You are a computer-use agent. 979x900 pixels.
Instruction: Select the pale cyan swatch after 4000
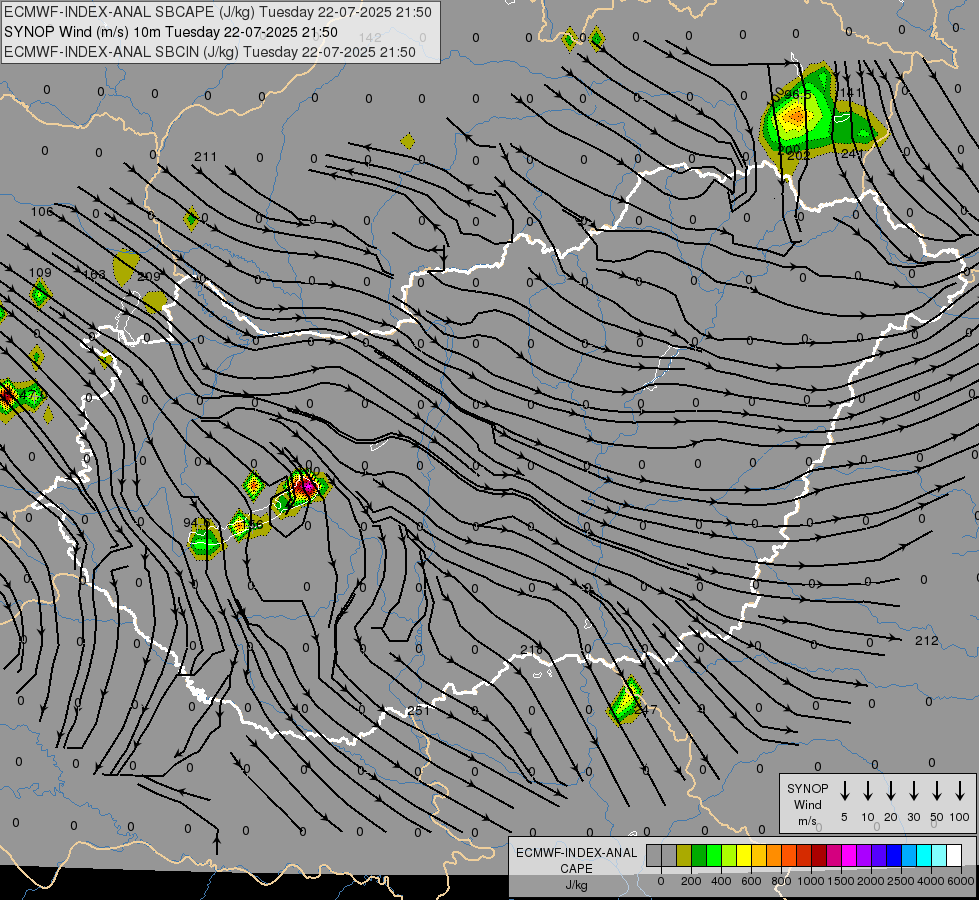pos(938,856)
